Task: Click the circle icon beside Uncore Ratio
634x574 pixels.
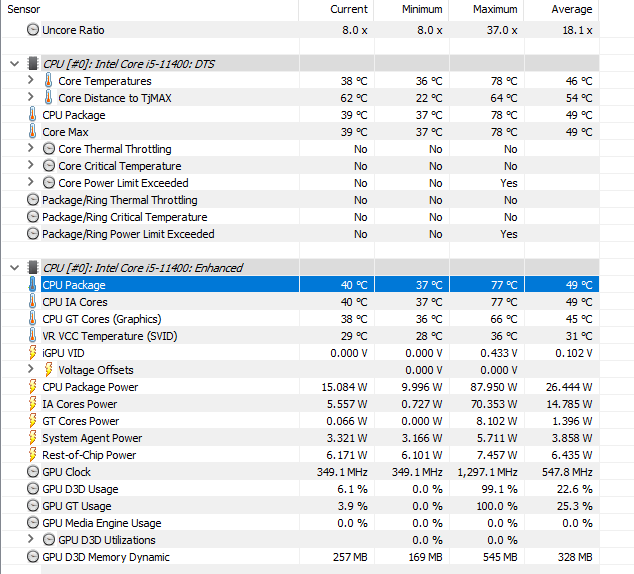Action: (x=34, y=30)
